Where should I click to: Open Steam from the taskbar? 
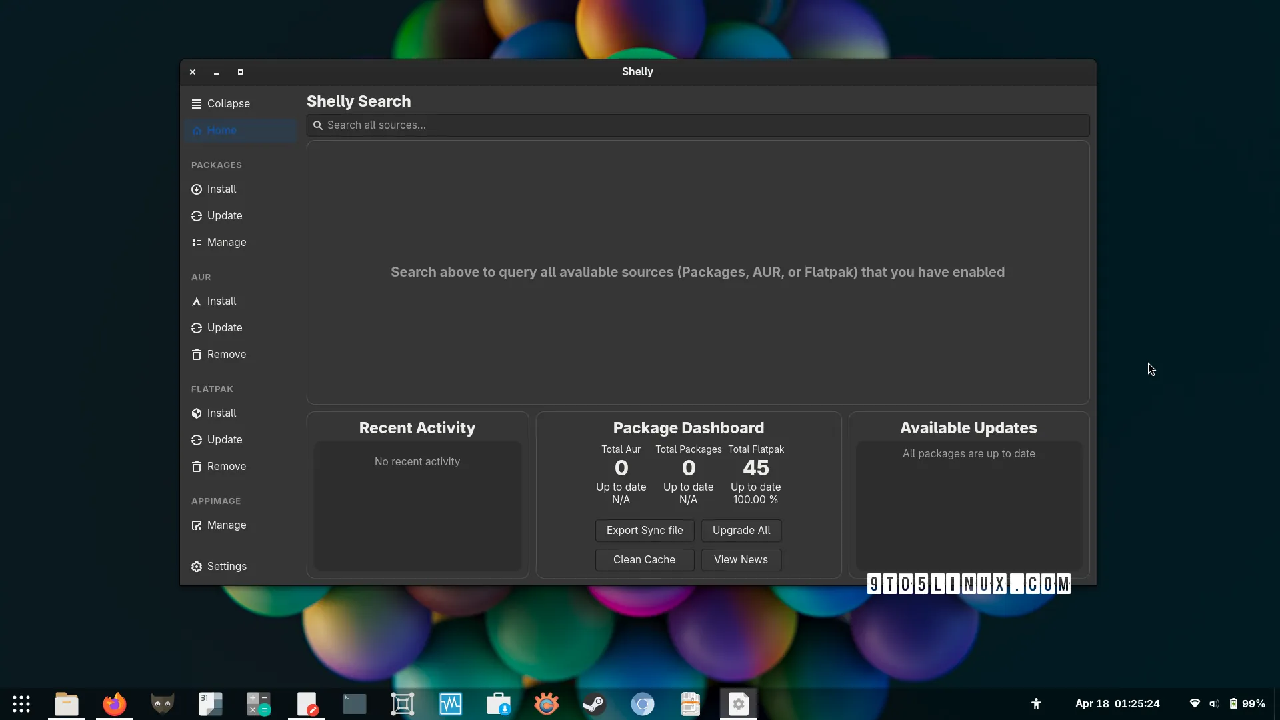coord(594,704)
